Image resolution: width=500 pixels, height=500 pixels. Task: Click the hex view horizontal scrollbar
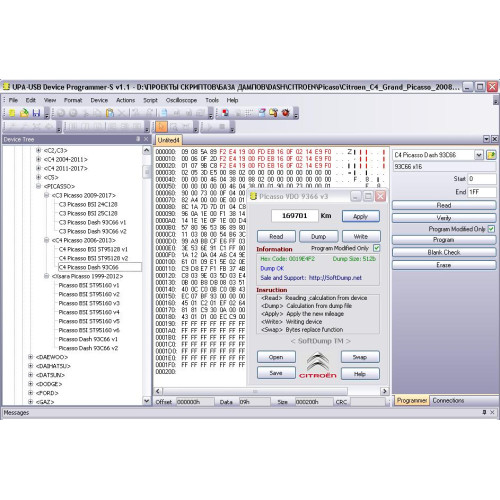click(x=255, y=391)
